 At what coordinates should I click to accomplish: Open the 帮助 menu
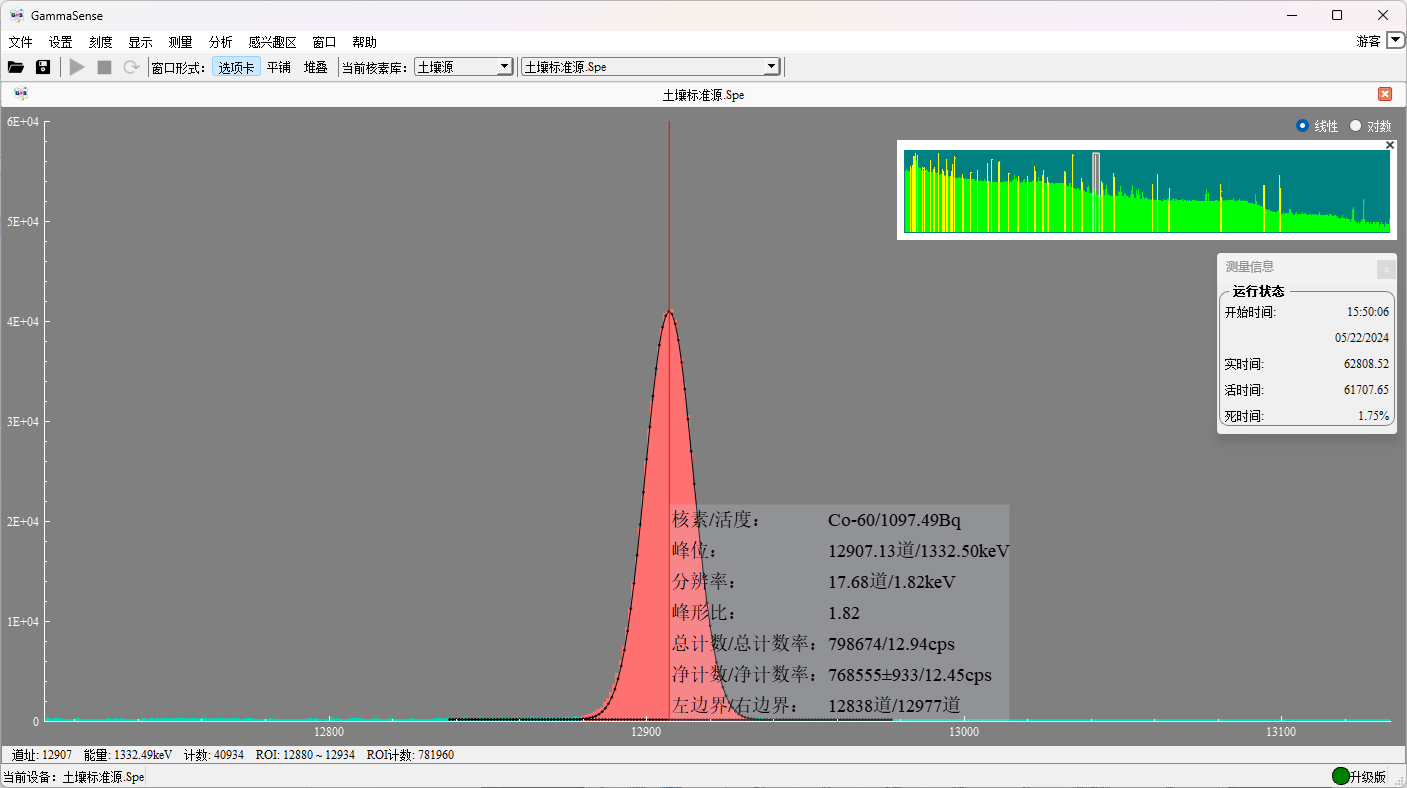tap(365, 42)
